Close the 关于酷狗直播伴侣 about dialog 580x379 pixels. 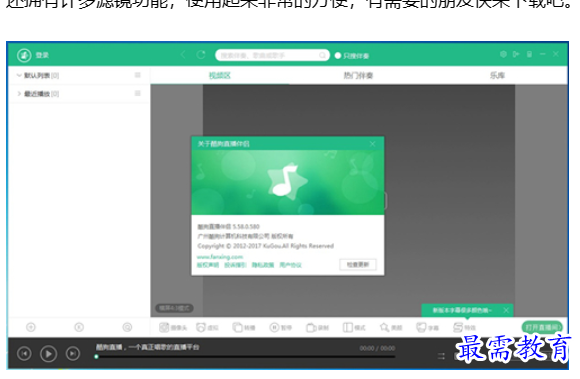coord(372,144)
